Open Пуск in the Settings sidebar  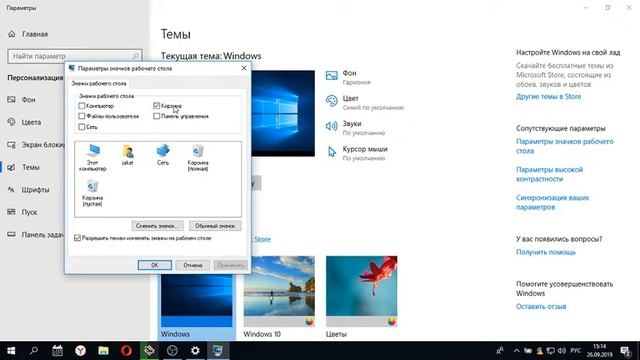point(29,212)
